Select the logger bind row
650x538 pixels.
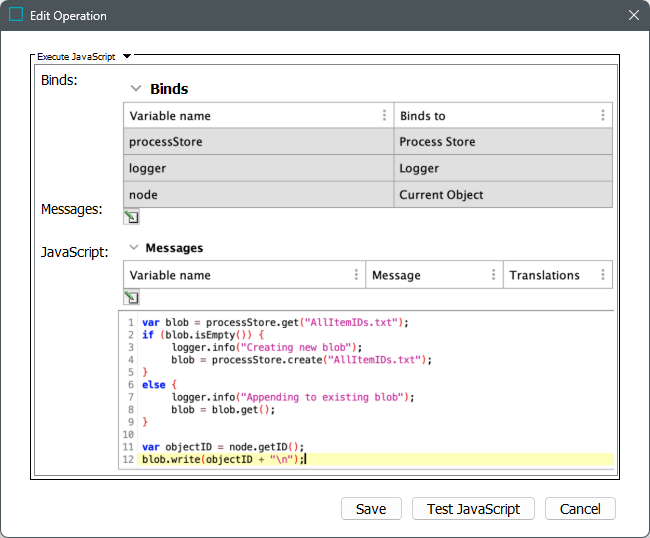coord(258,169)
